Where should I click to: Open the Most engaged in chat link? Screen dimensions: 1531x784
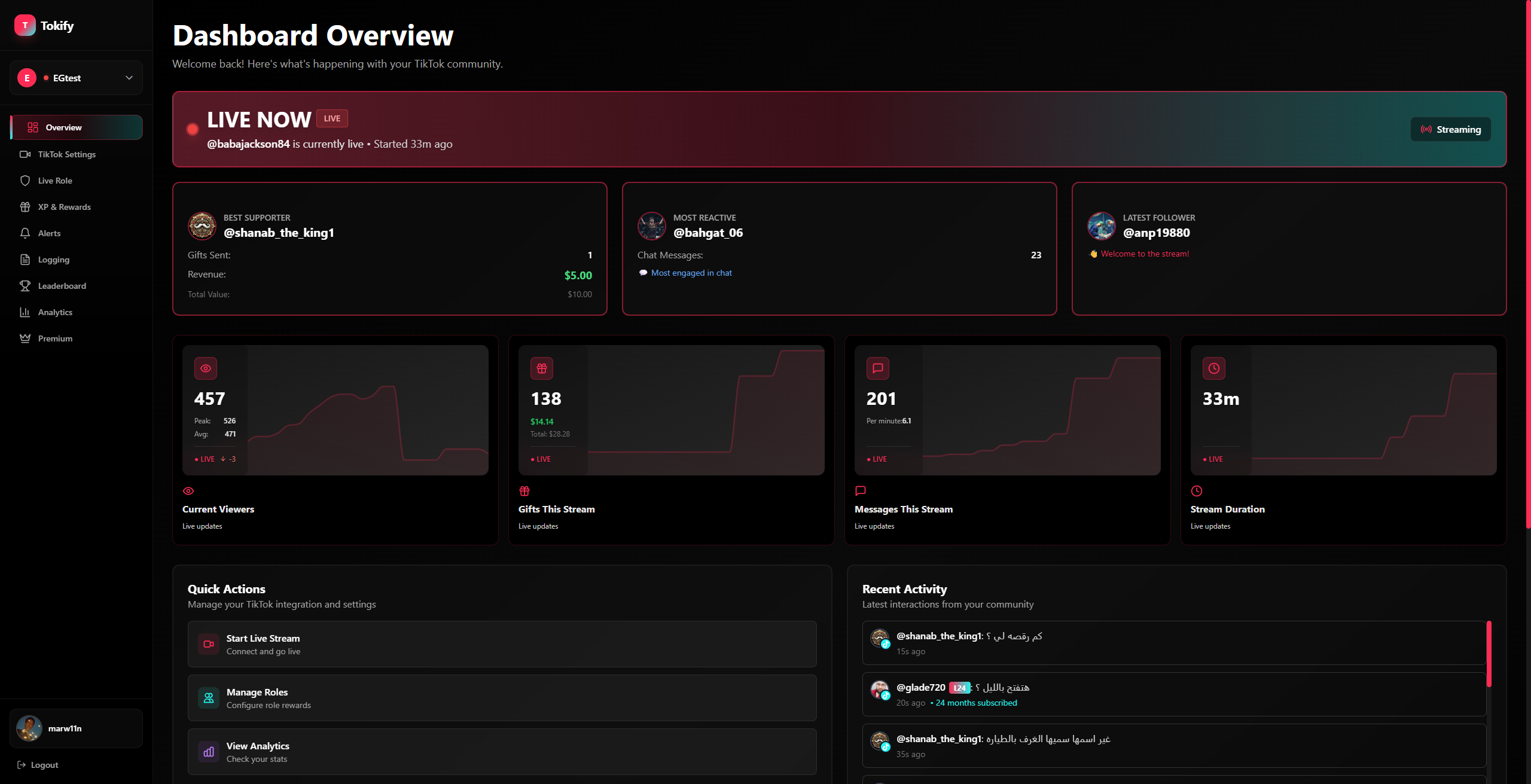pyautogui.click(x=691, y=273)
